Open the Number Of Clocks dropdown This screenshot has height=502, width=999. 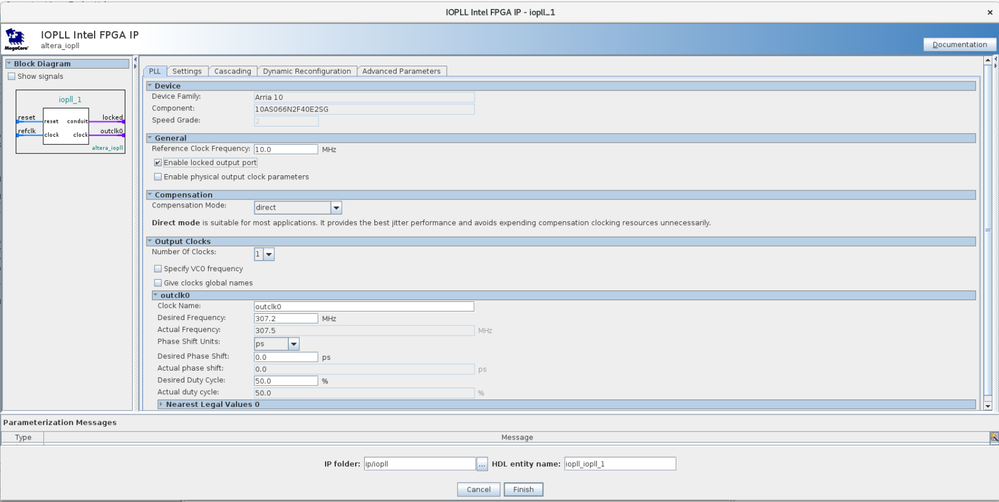tap(269, 254)
